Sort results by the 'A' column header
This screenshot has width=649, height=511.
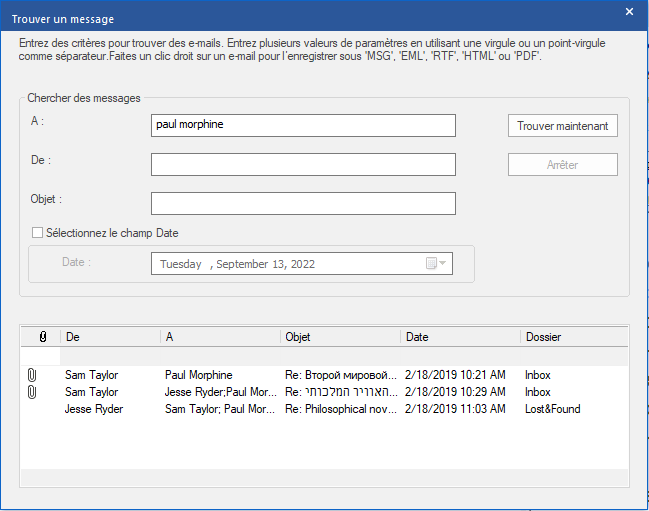click(x=220, y=337)
